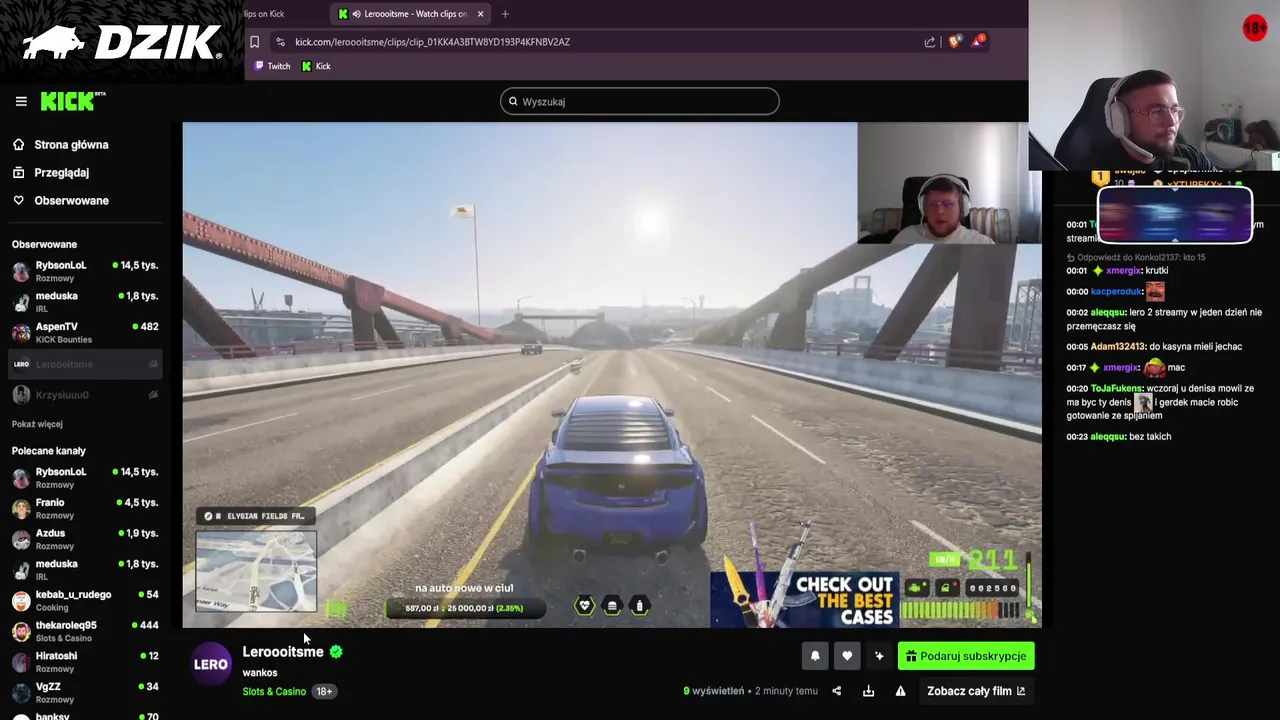Expand followed list with Pokaż więcej

pyautogui.click(x=37, y=424)
